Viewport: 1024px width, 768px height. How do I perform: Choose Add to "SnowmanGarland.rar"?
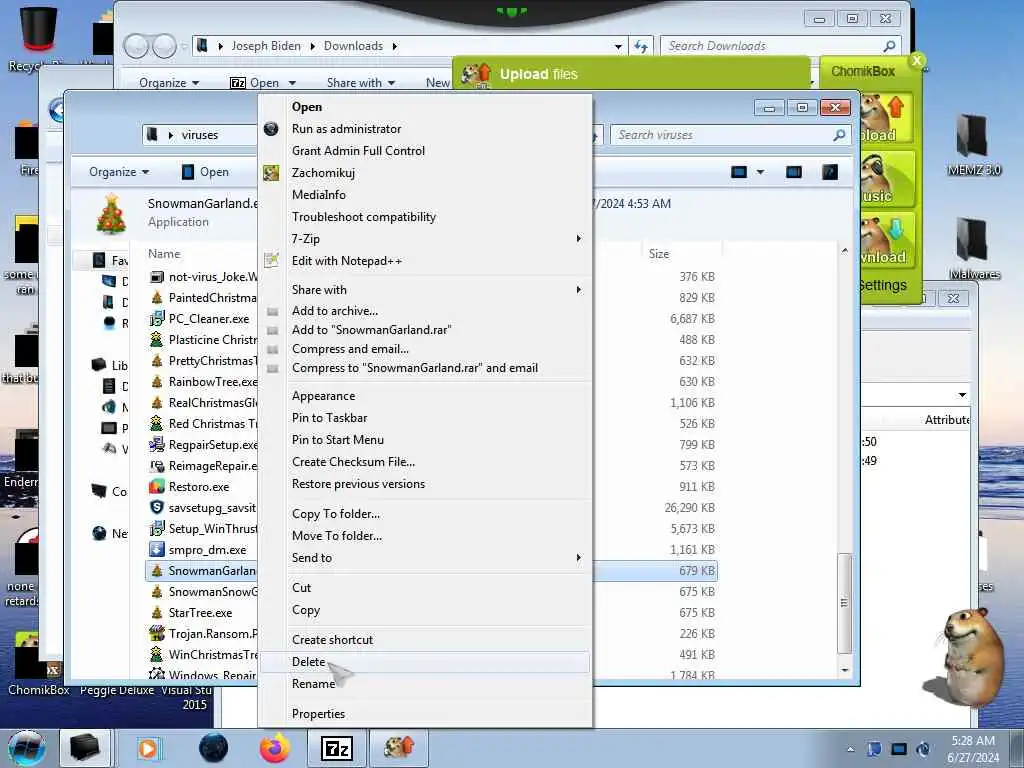pyautogui.click(x=372, y=330)
